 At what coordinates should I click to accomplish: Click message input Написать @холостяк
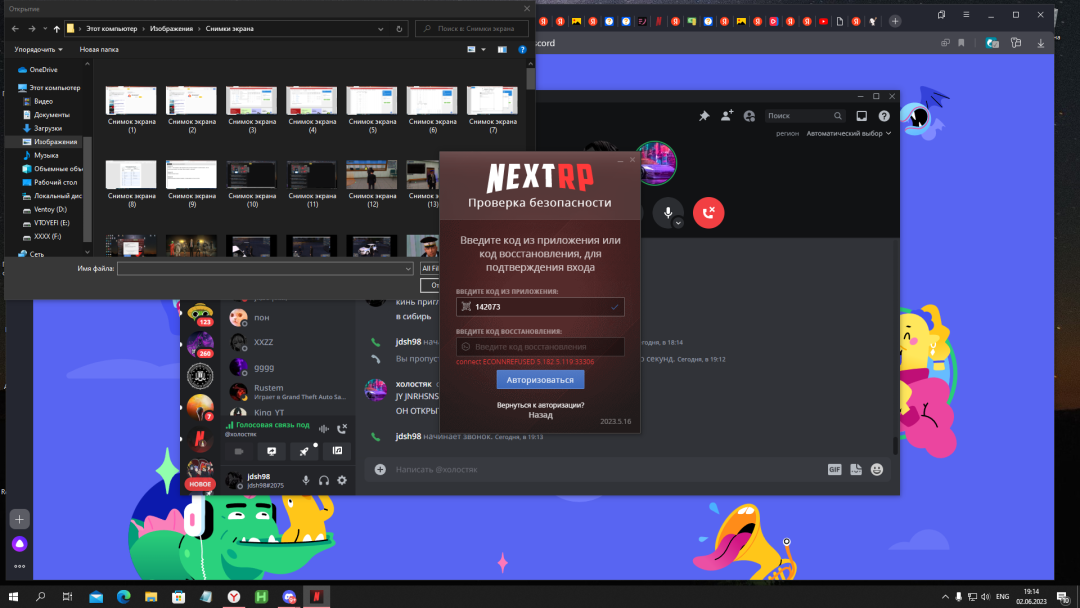click(606, 470)
